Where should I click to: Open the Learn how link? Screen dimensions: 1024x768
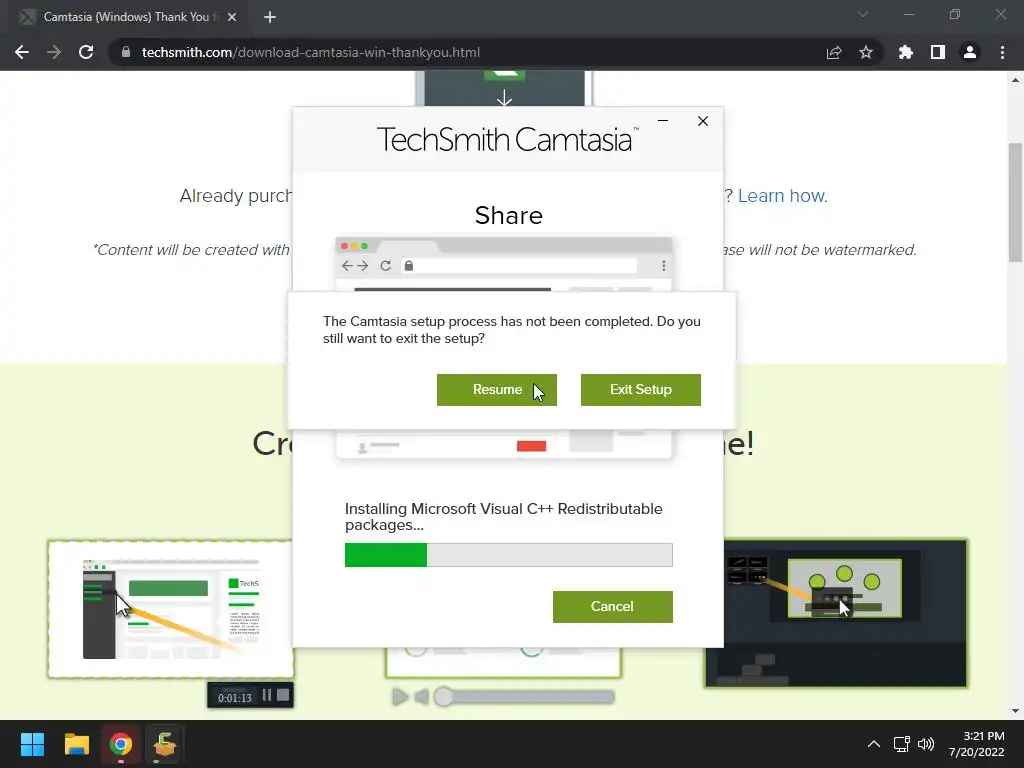[782, 196]
